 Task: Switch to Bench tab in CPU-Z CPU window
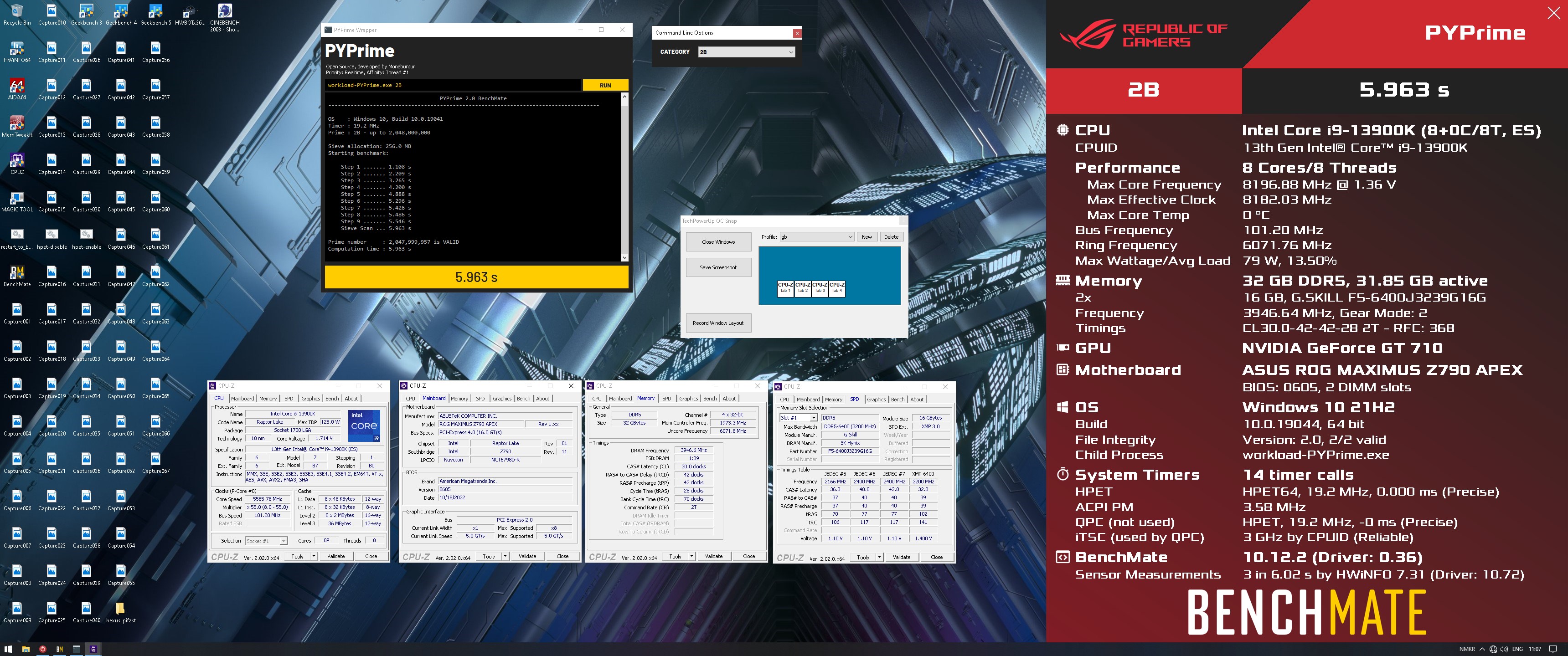point(332,399)
